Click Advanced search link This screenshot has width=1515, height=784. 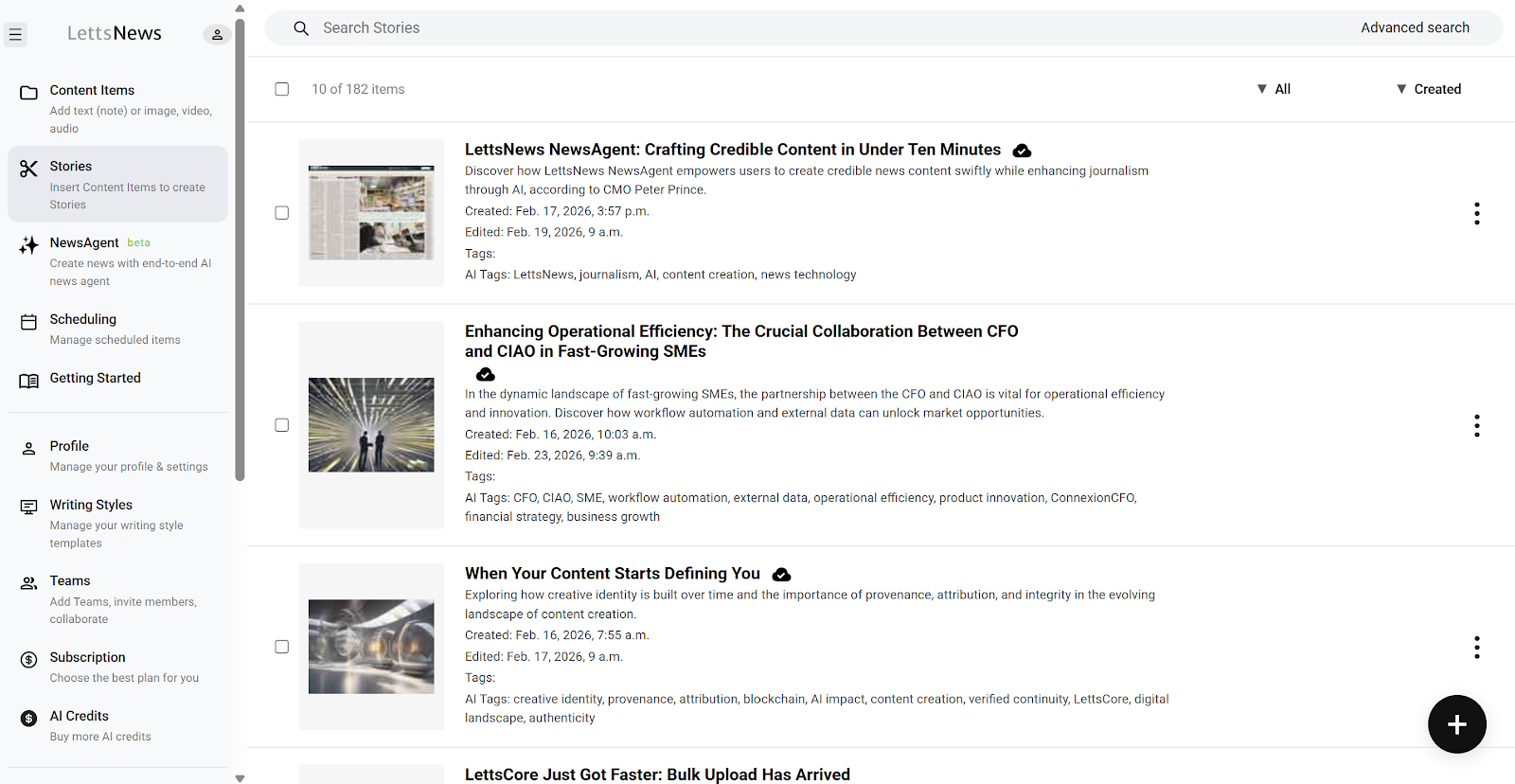[x=1415, y=28]
